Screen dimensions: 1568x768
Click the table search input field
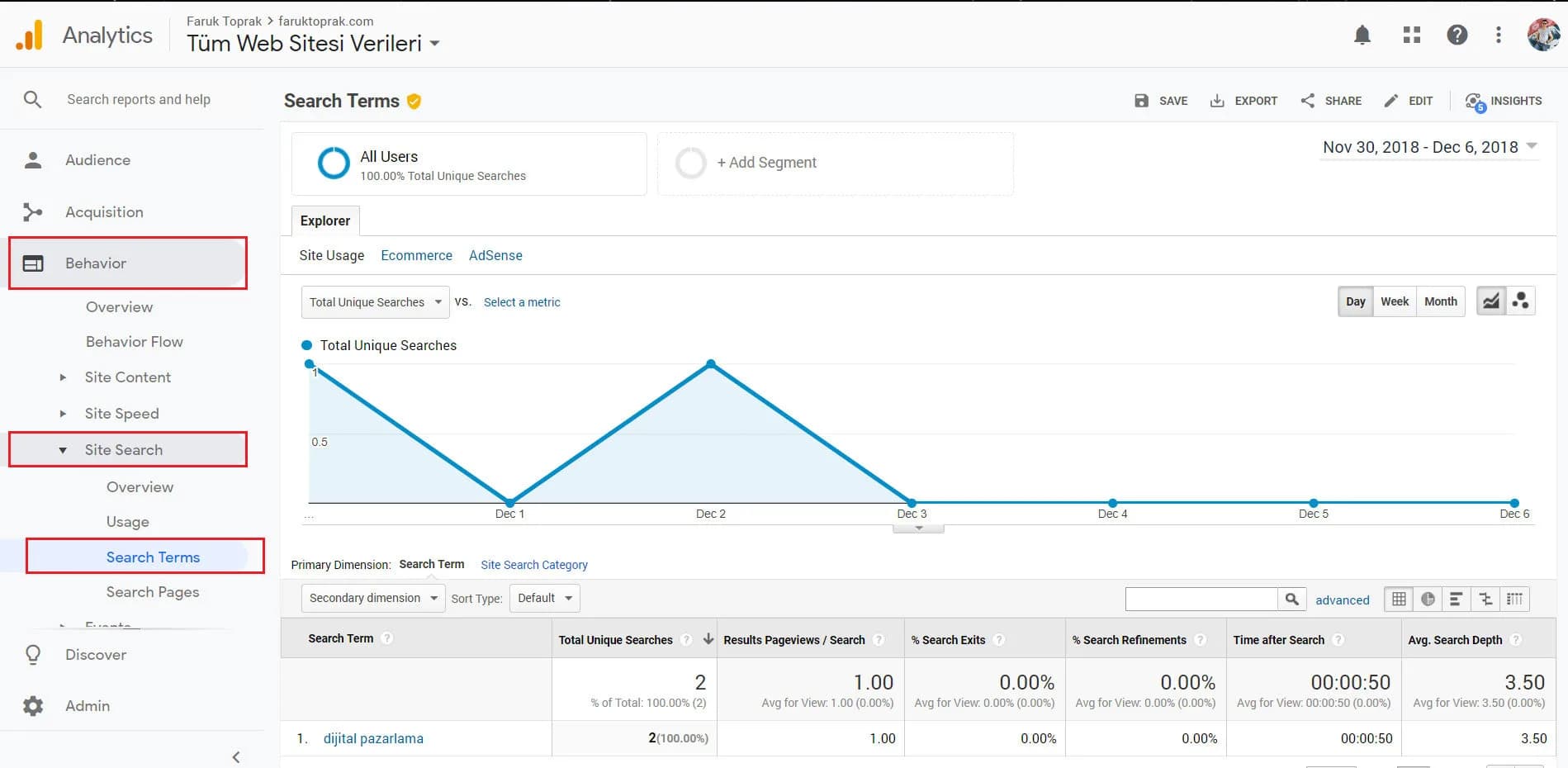1201,600
